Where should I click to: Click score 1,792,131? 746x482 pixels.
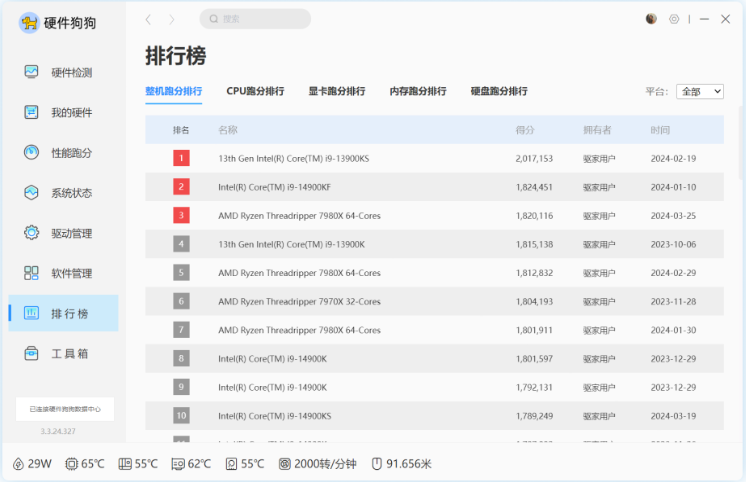(x=534, y=387)
